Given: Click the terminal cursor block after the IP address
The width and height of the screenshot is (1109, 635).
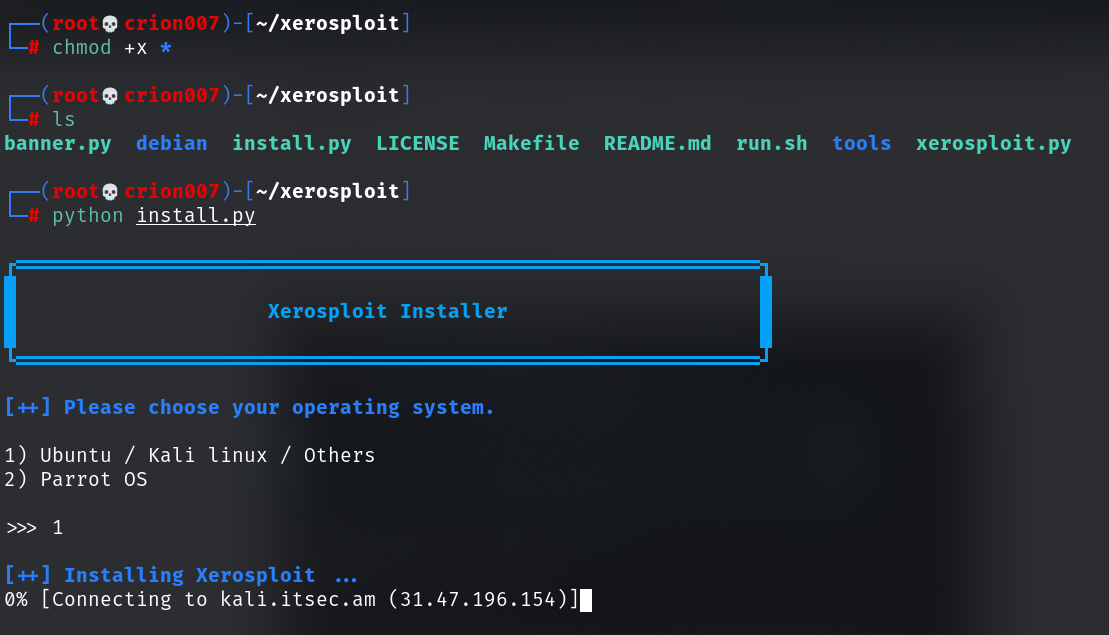Looking at the screenshot, I should pos(586,599).
